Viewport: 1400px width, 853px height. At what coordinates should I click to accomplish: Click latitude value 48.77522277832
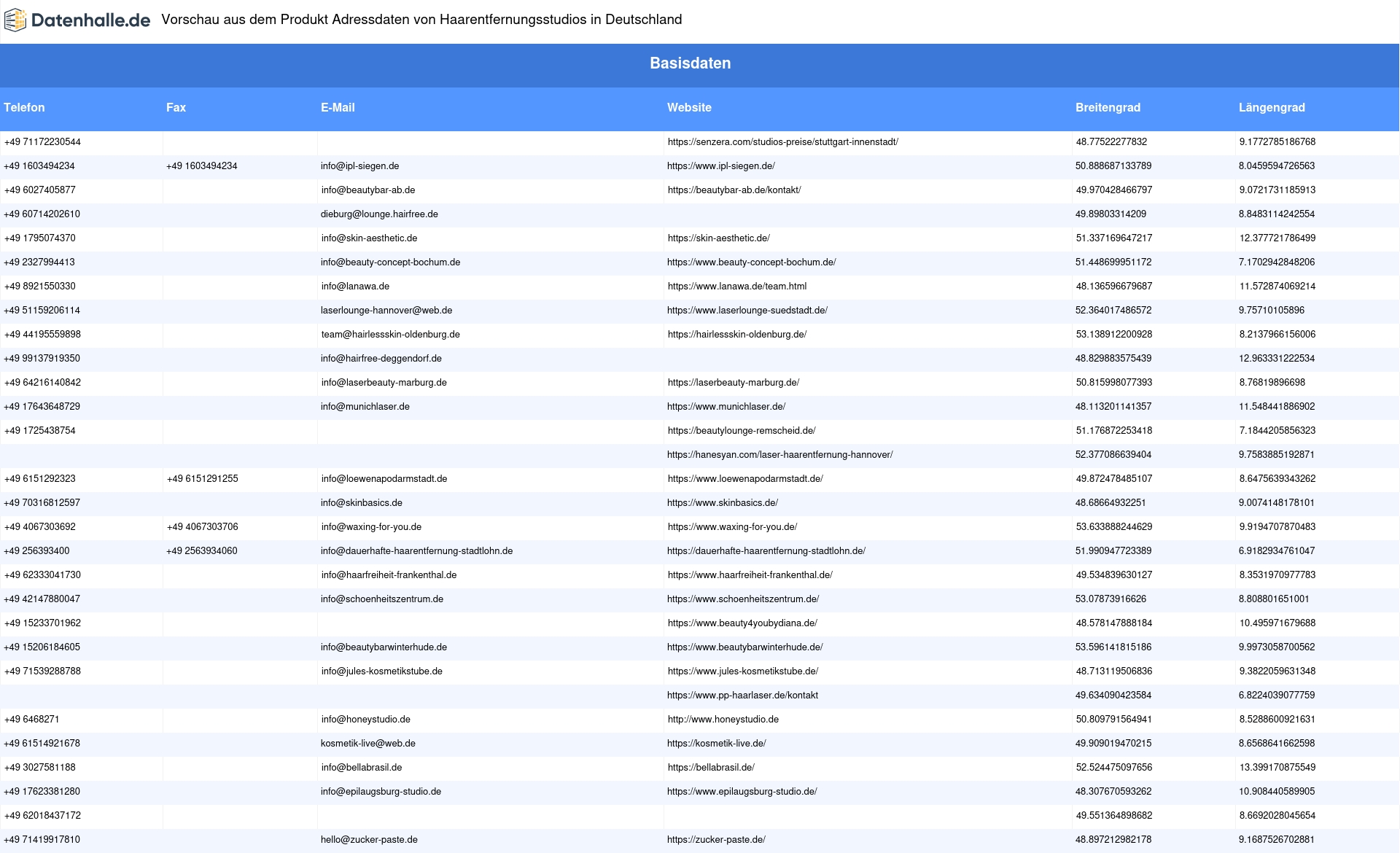coord(1111,142)
